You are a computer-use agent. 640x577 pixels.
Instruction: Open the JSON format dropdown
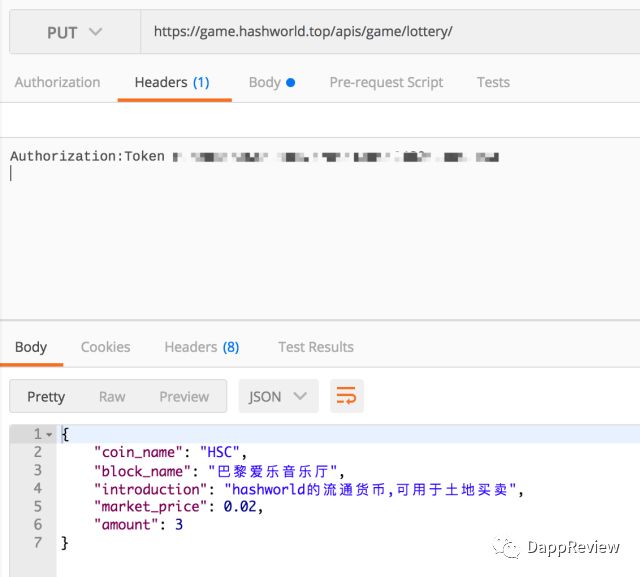[x=278, y=396]
